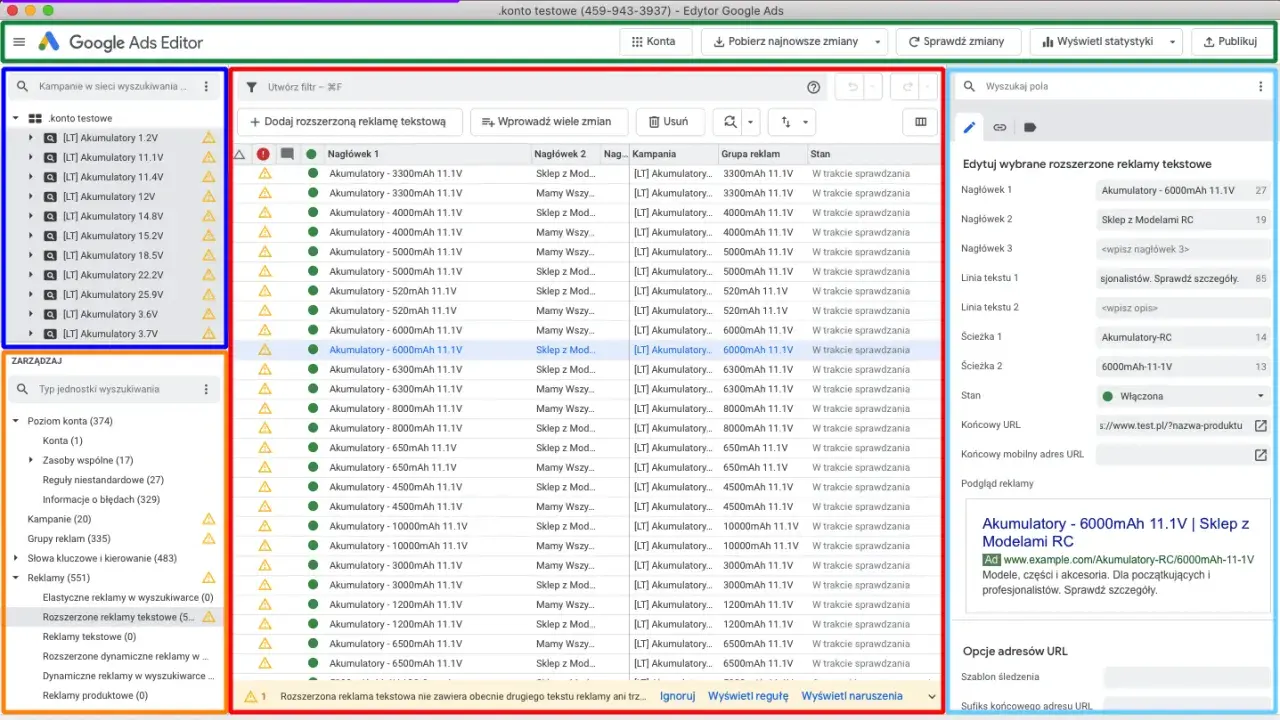Screen dimensions: 1280x720
Task: Switch to the link URL tab
Action: [x=1000, y=127]
